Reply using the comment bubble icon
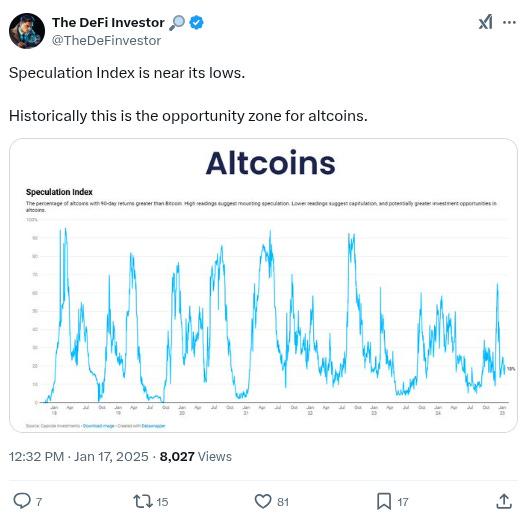 [x=22, y=501]
